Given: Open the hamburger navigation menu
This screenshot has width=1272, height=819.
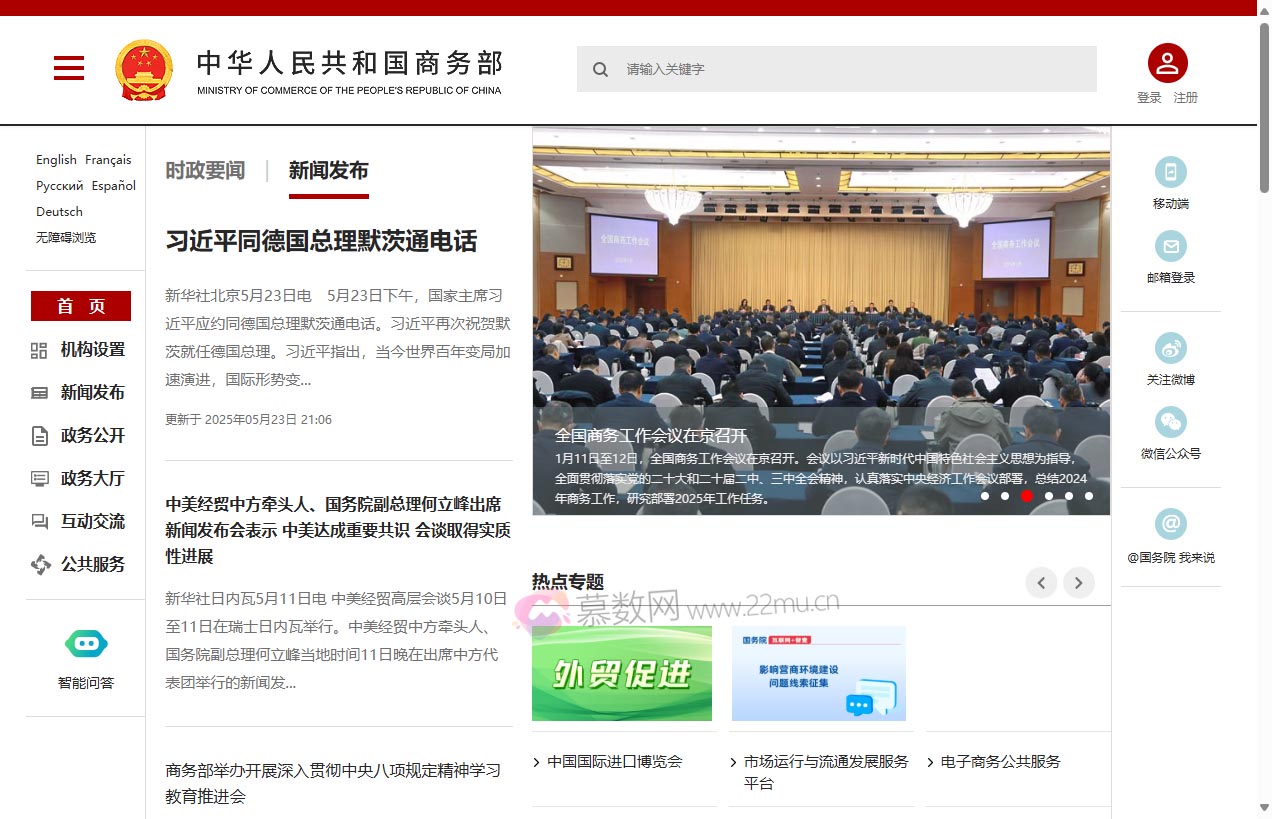Looking at the screenshot, I should coord(68,69).
